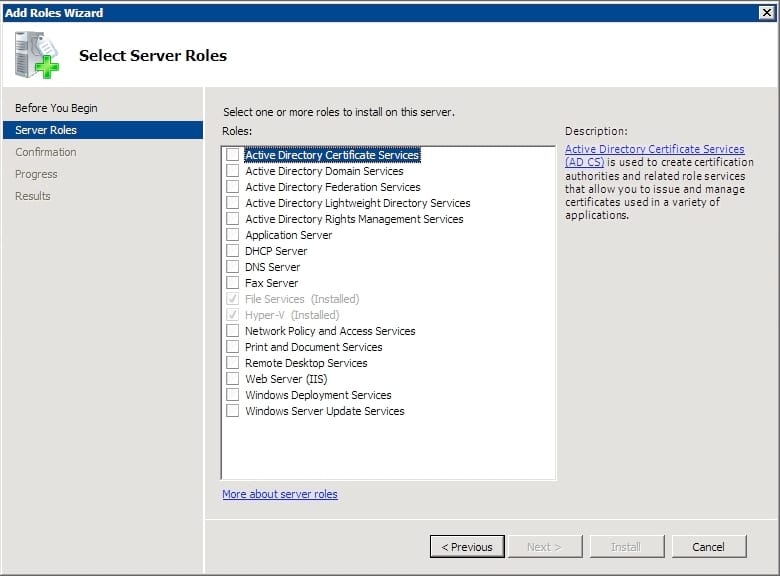
Task: Click the highlighted Active Directory Certificate Services label
Action: click(332, 155)
